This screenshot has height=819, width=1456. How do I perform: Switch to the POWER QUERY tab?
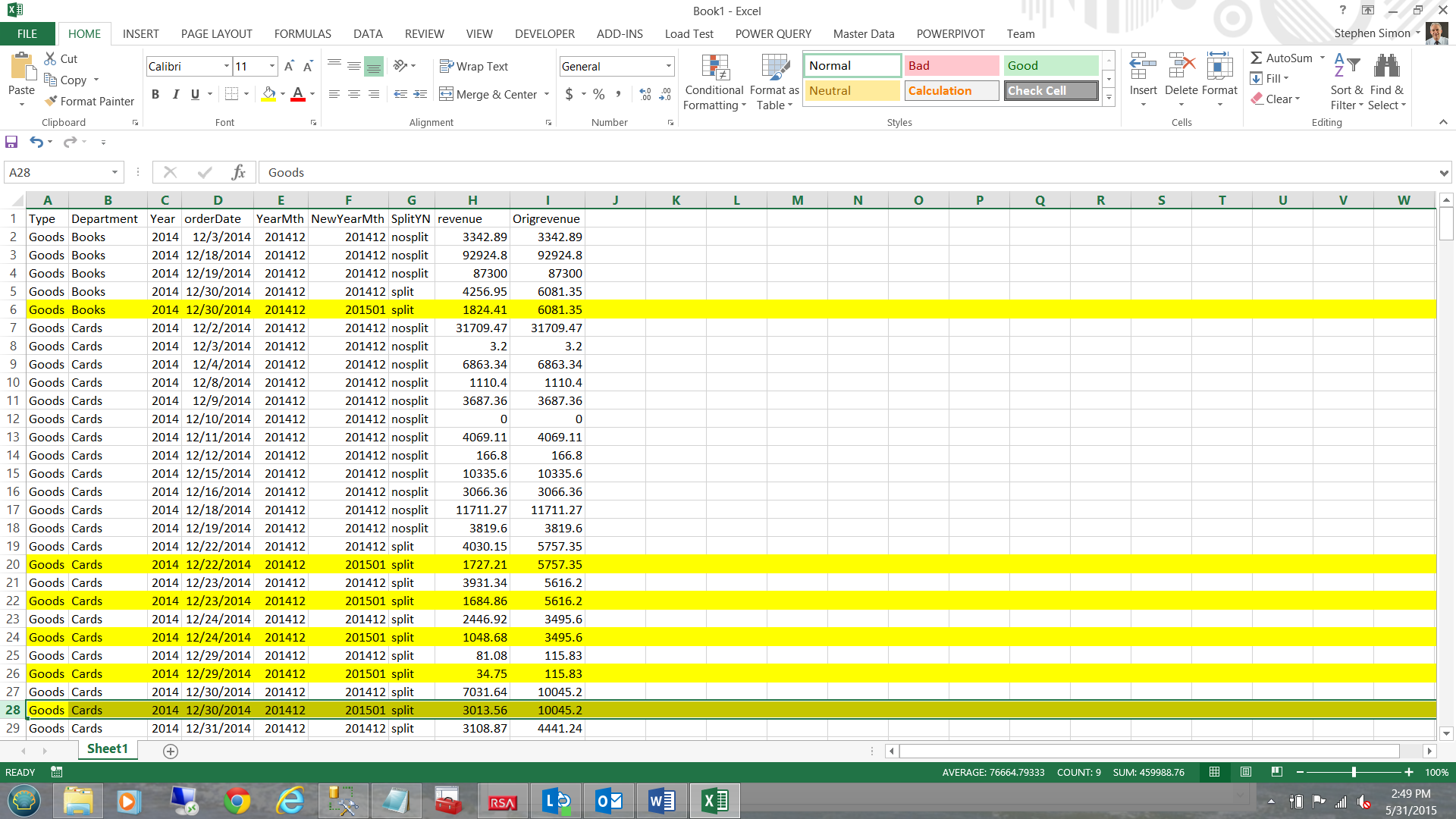click(773, 33)
